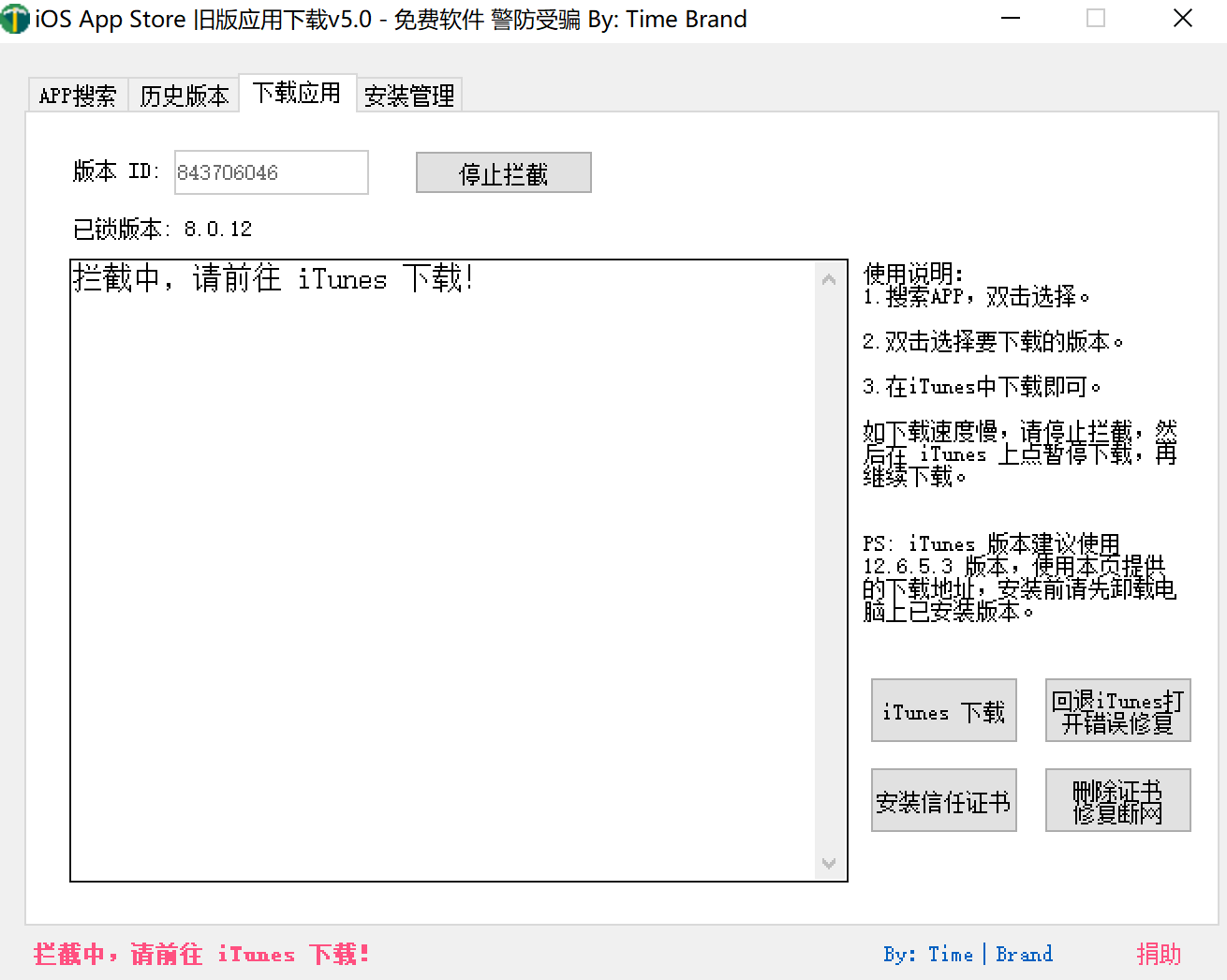Click the 已锁版本: 8.0.12 label
This screenshot has width=1227, height=980.
(x=163, y=229)
